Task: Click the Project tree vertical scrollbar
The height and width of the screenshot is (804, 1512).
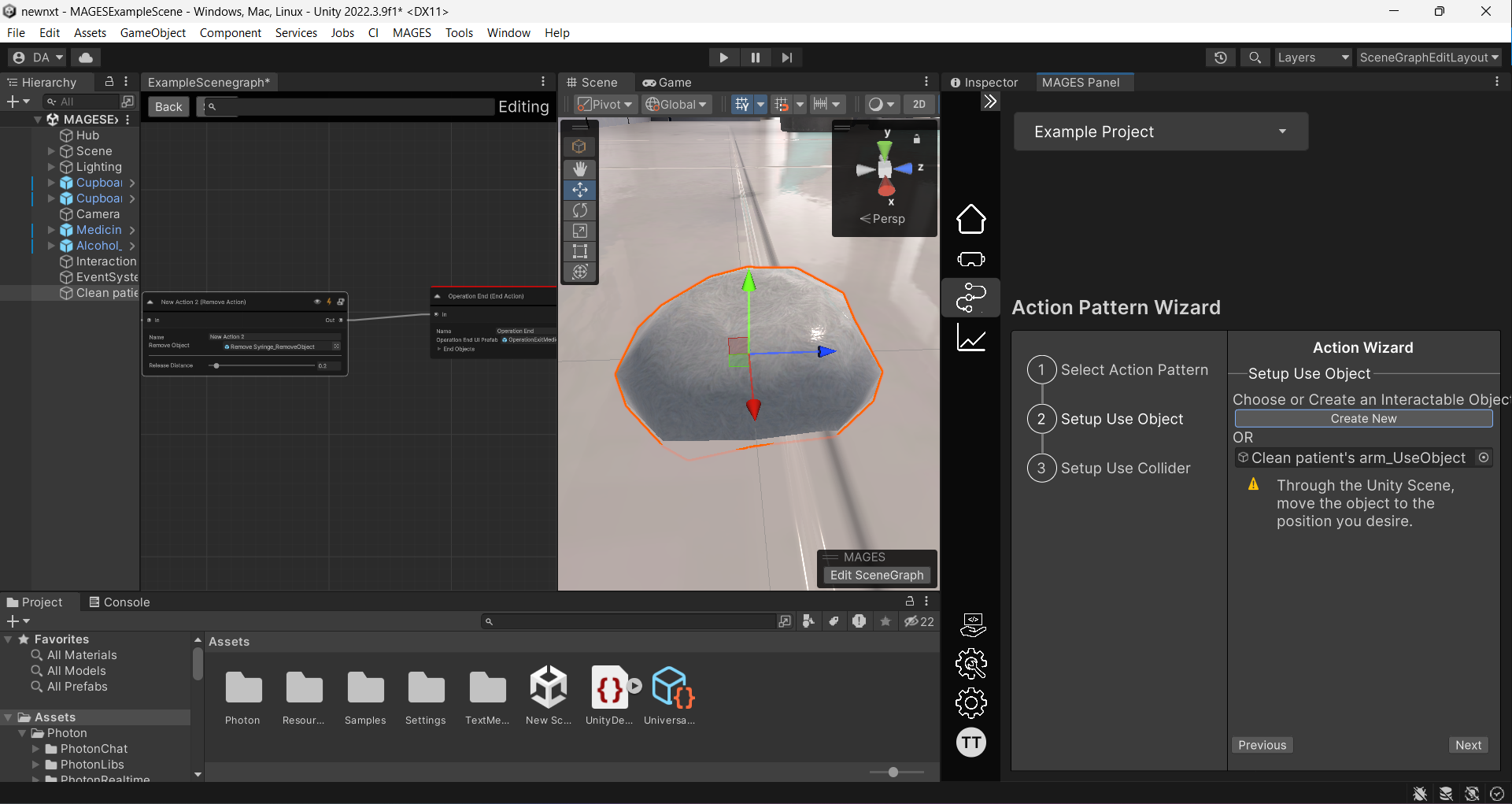Action: pyautogui.click(x=198, y=664)
